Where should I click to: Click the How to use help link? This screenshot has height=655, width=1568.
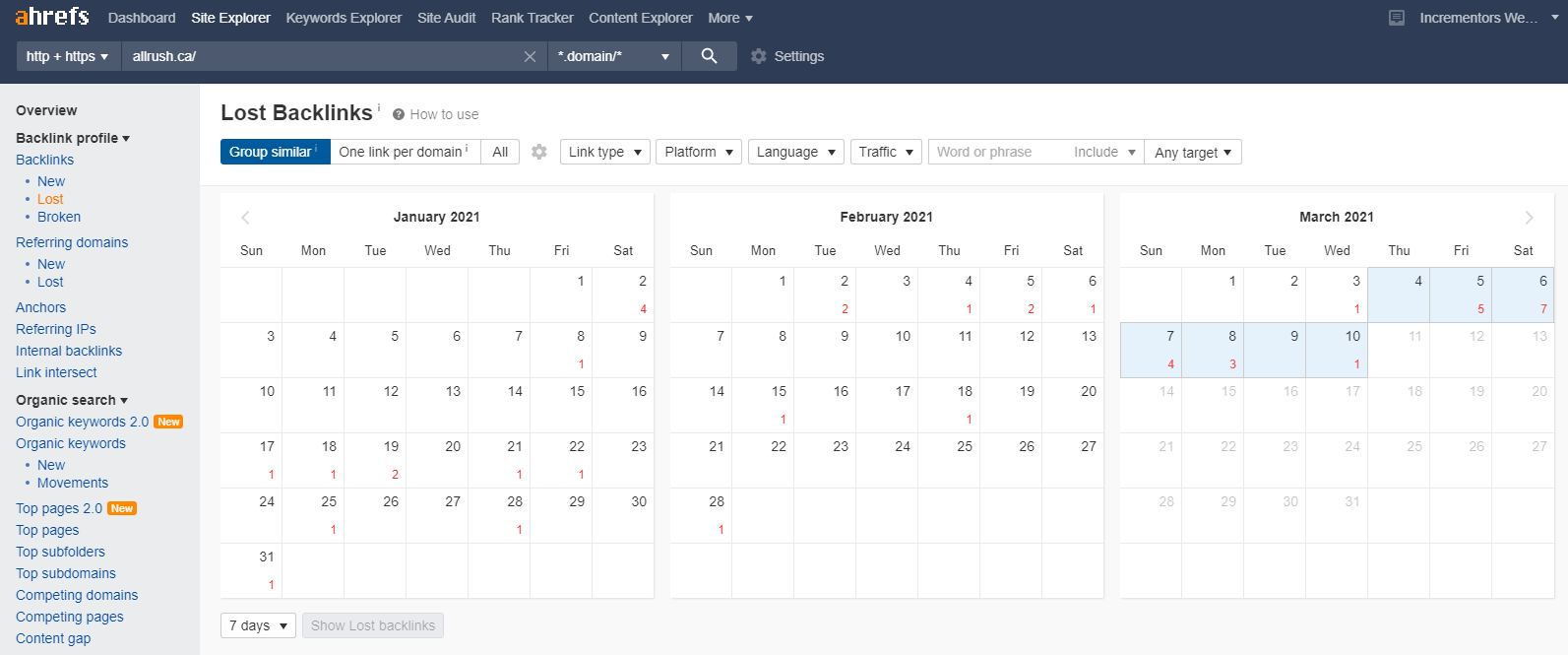click(x=435, y=114)
